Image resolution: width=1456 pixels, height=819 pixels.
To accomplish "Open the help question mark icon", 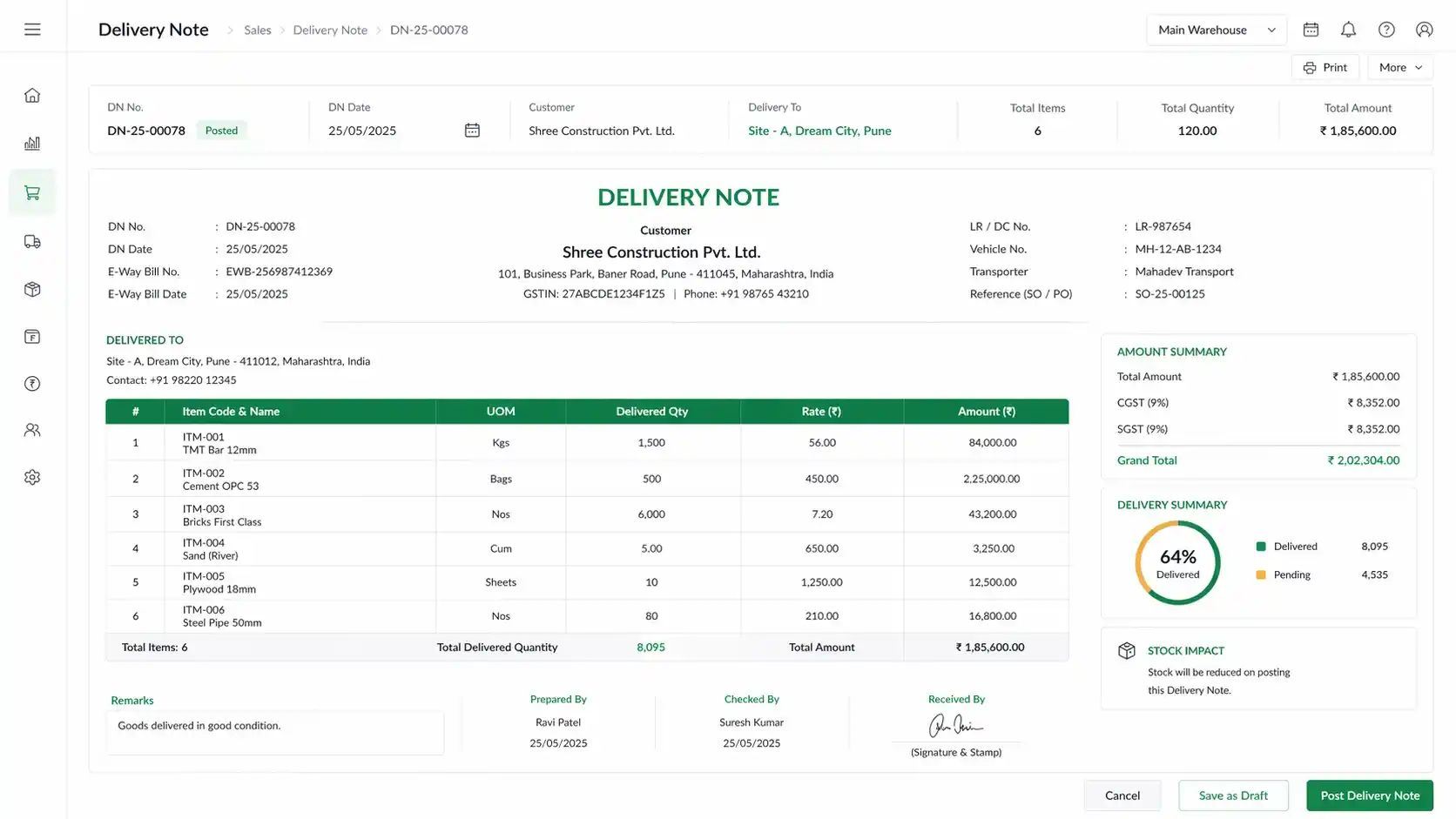I will pos(1386,30).
